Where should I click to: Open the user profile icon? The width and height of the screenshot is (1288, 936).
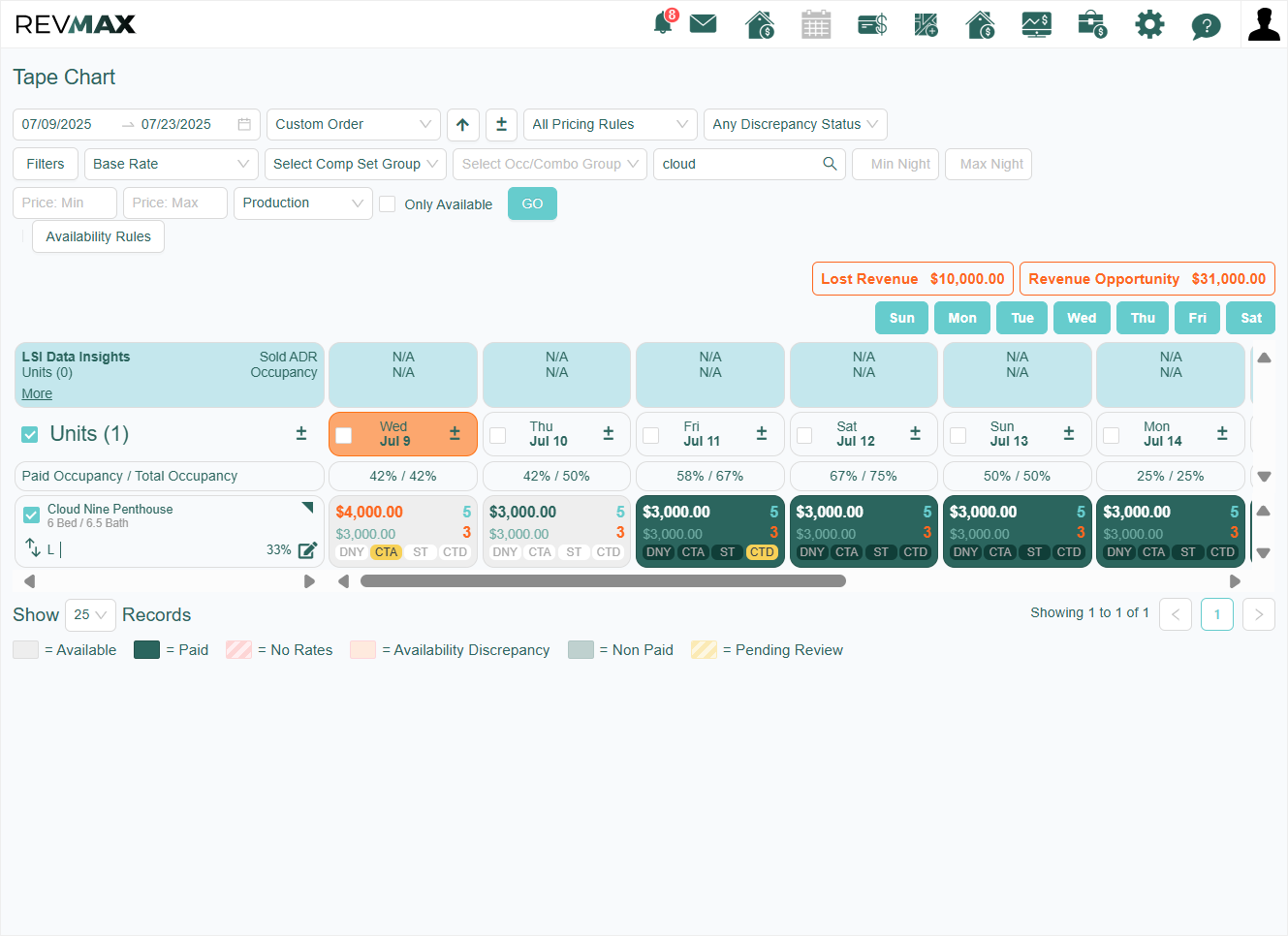point(1264,24)
